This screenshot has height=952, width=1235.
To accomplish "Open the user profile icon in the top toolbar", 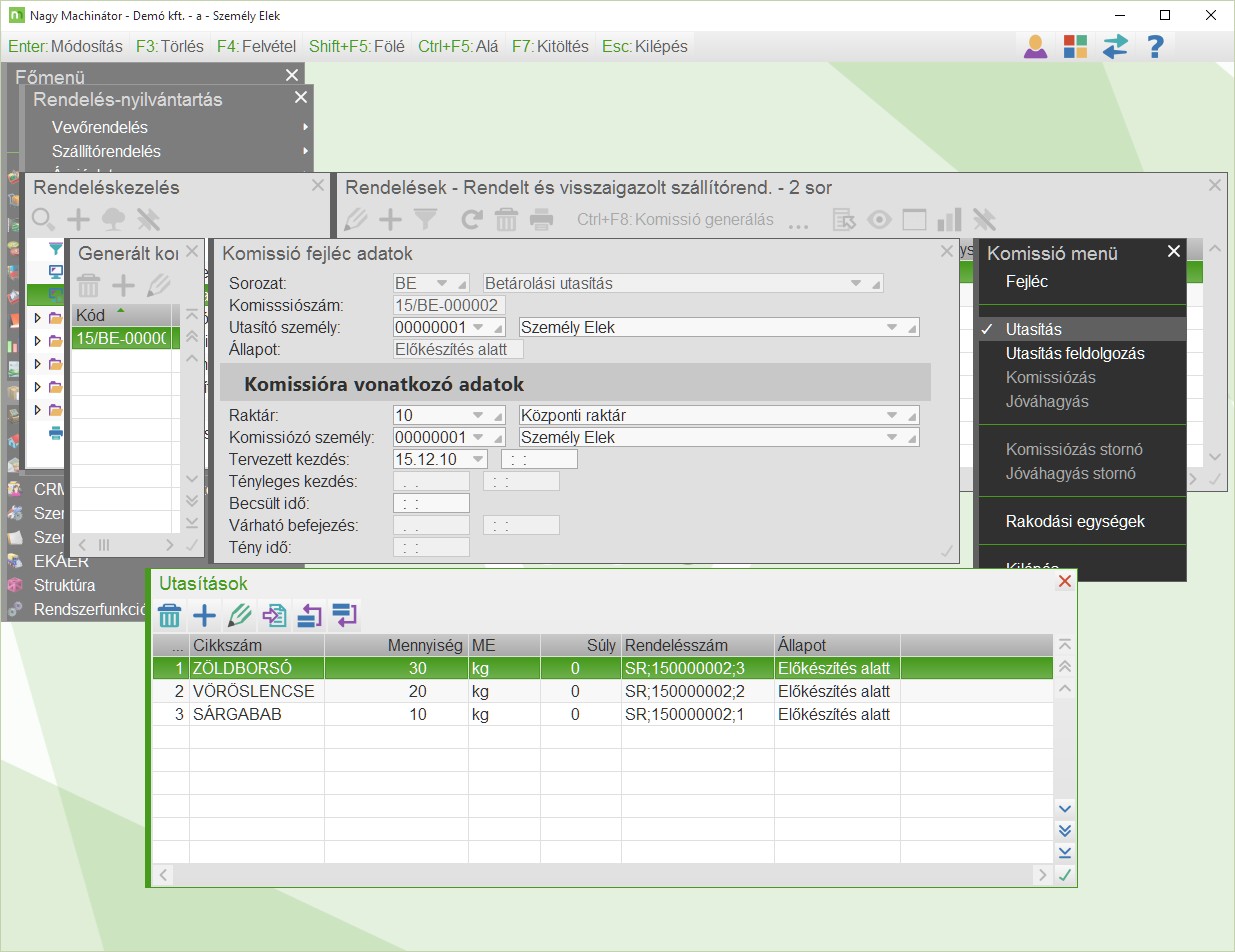I will [1035, 46].
